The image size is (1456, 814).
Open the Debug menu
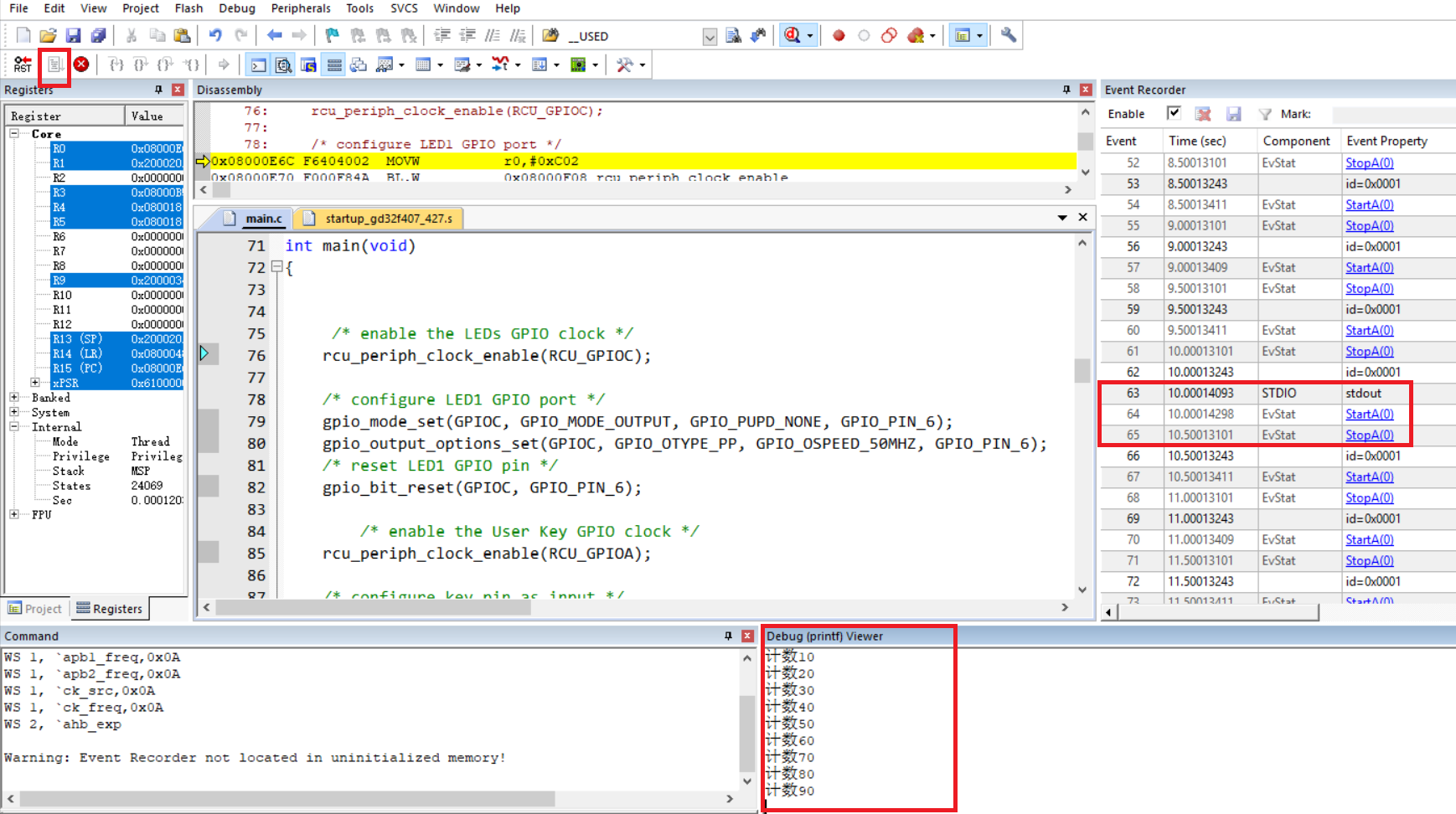click(237, 8)
